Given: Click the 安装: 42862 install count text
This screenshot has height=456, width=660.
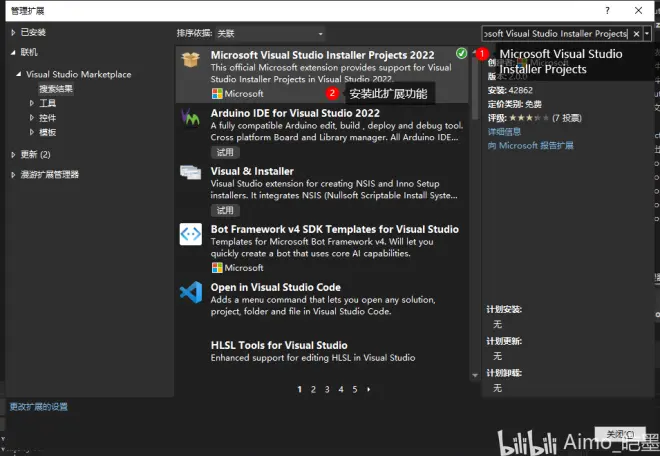Looking at the screenshot, I should coord(510,90).
